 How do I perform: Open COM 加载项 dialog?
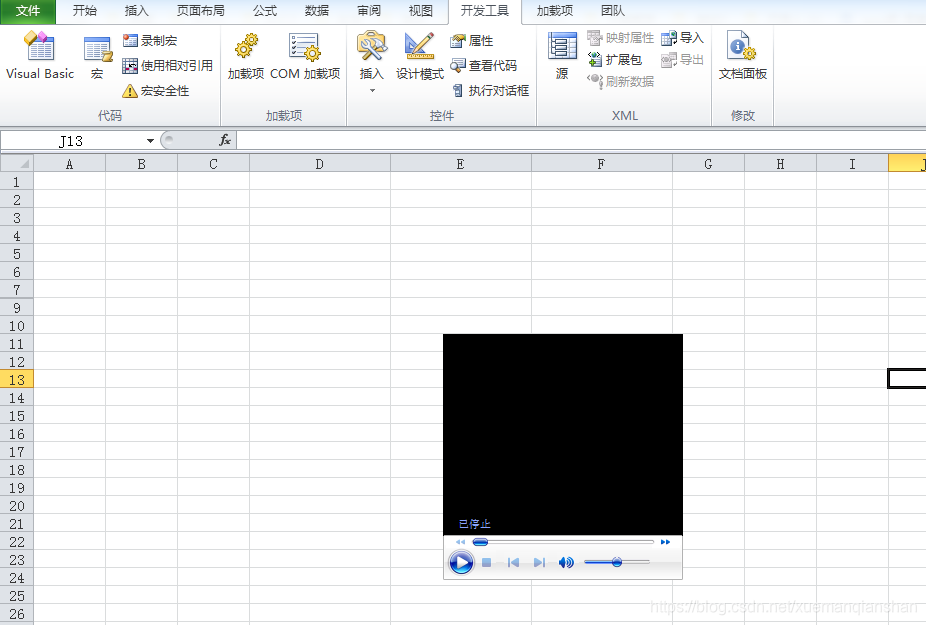pyautogui.click(x=305, y=57)
